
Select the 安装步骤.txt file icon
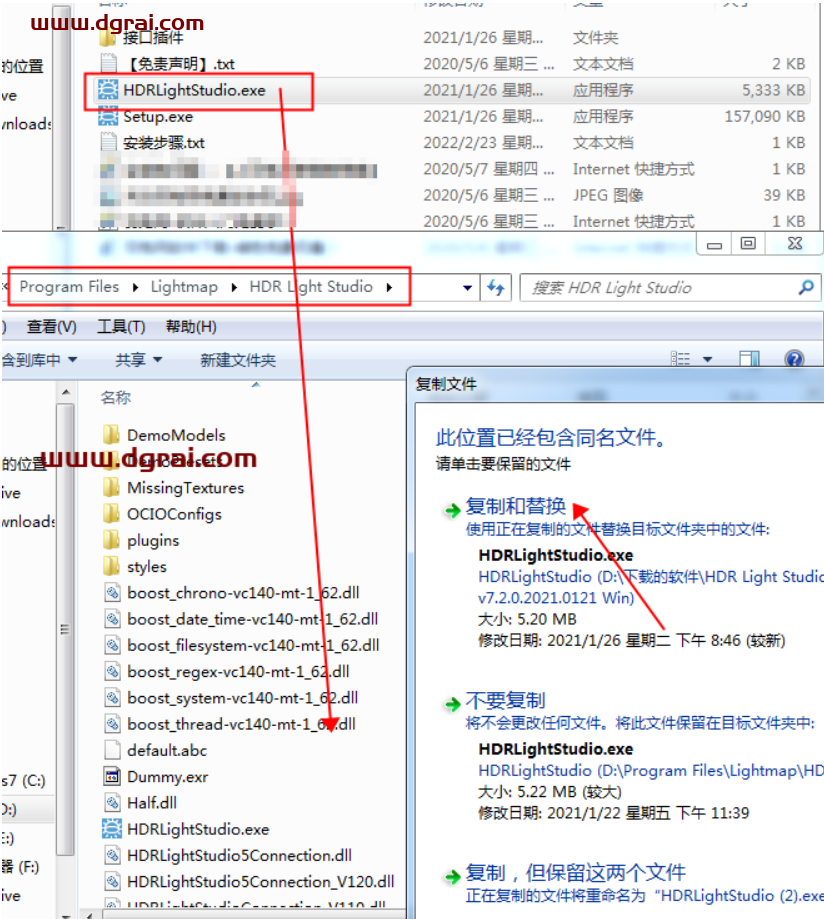[x=108, y=142]
